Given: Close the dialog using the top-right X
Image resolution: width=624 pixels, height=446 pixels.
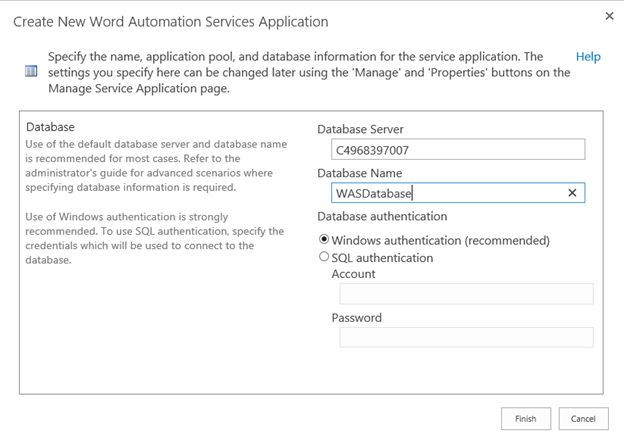Looking at the screenshot, I should point(610,16).
